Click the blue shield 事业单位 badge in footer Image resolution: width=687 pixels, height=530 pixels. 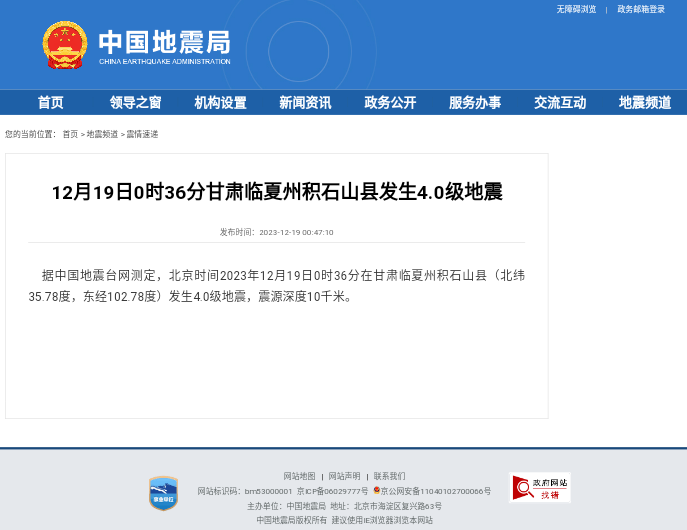163,493
